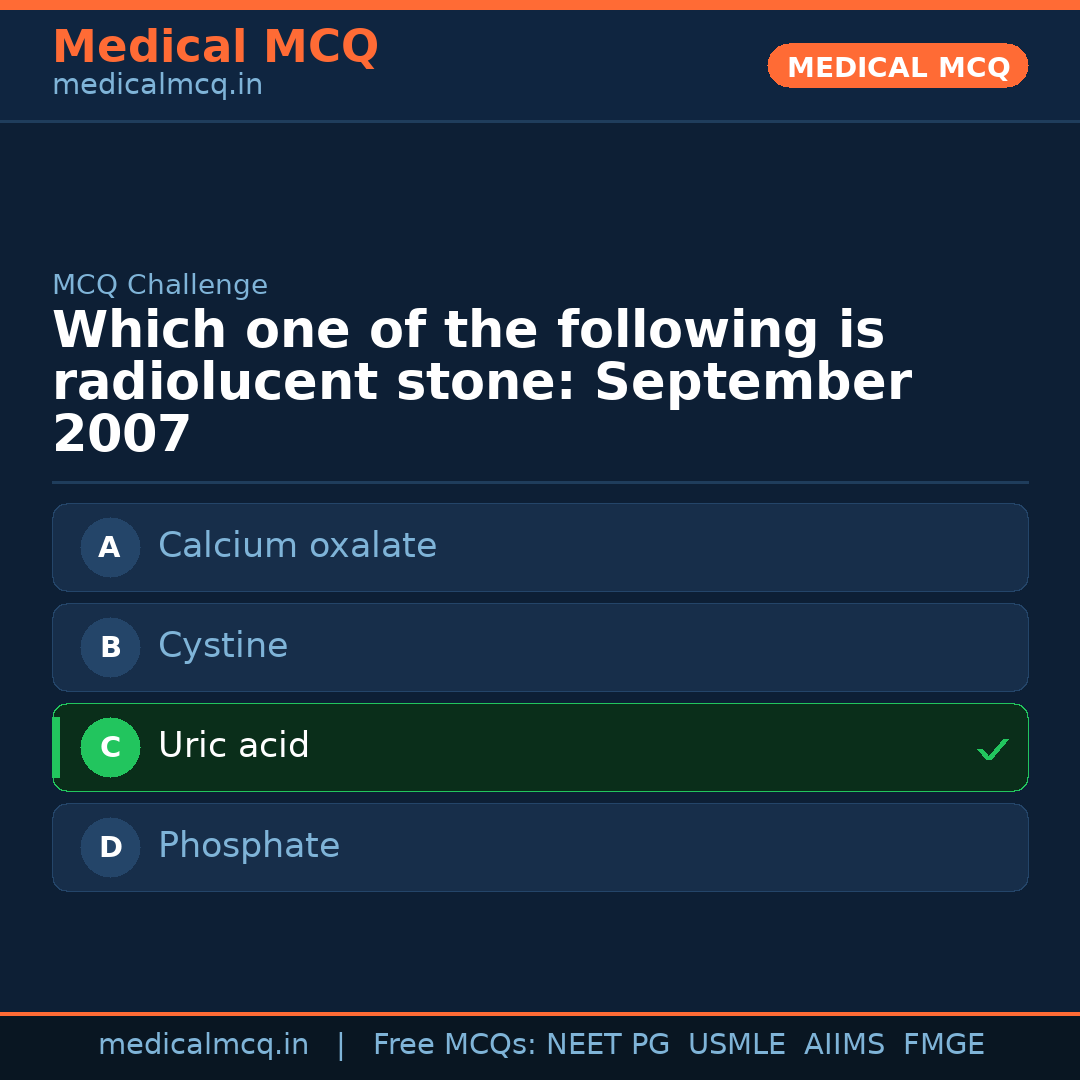Expand the question title area
This screenshot has height=1080, width=1080.
click(480, 380)
